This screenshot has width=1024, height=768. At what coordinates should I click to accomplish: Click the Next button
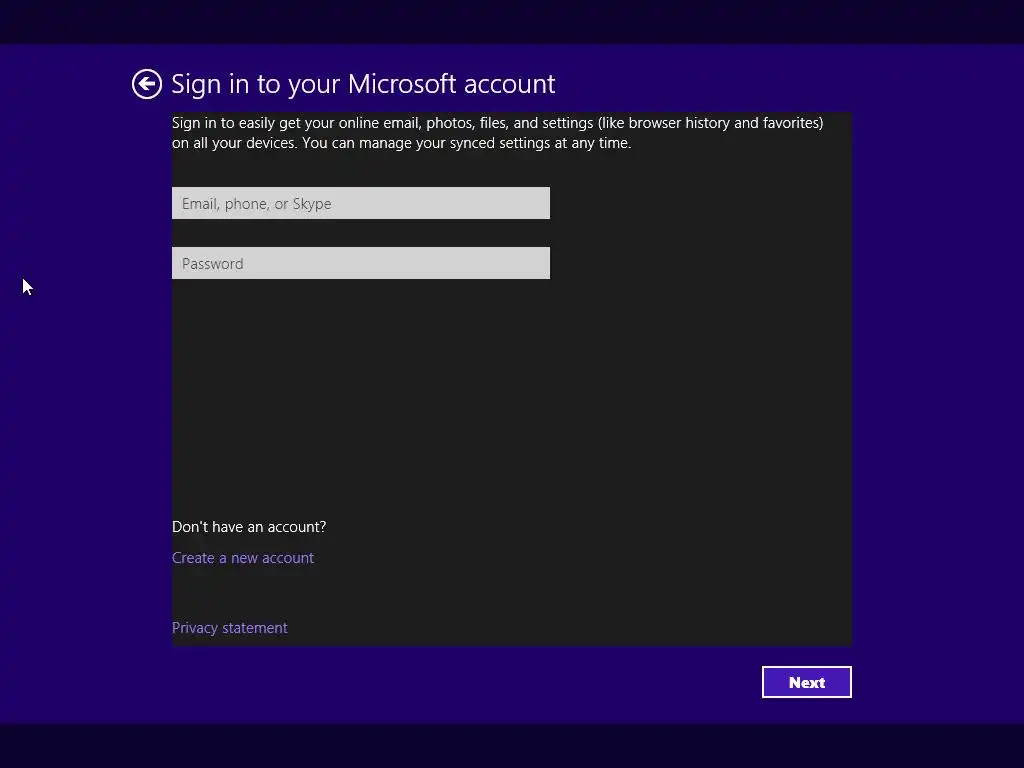[x=807, y=682]
